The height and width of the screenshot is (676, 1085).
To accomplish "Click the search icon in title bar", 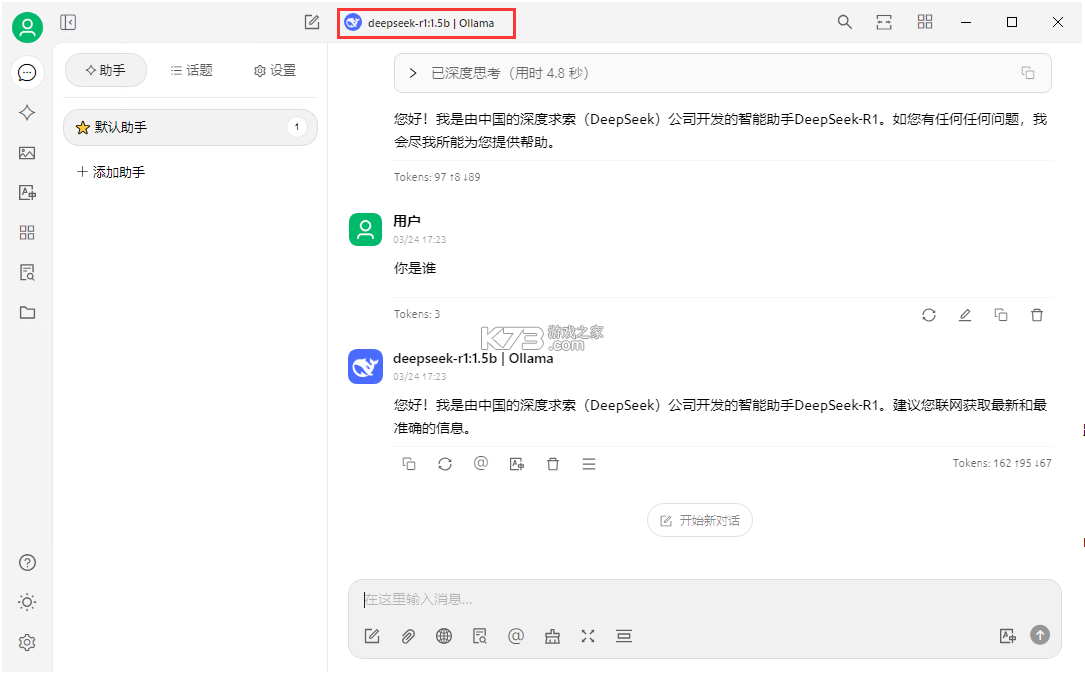I will pyautogui.click(x=844, y=22).
